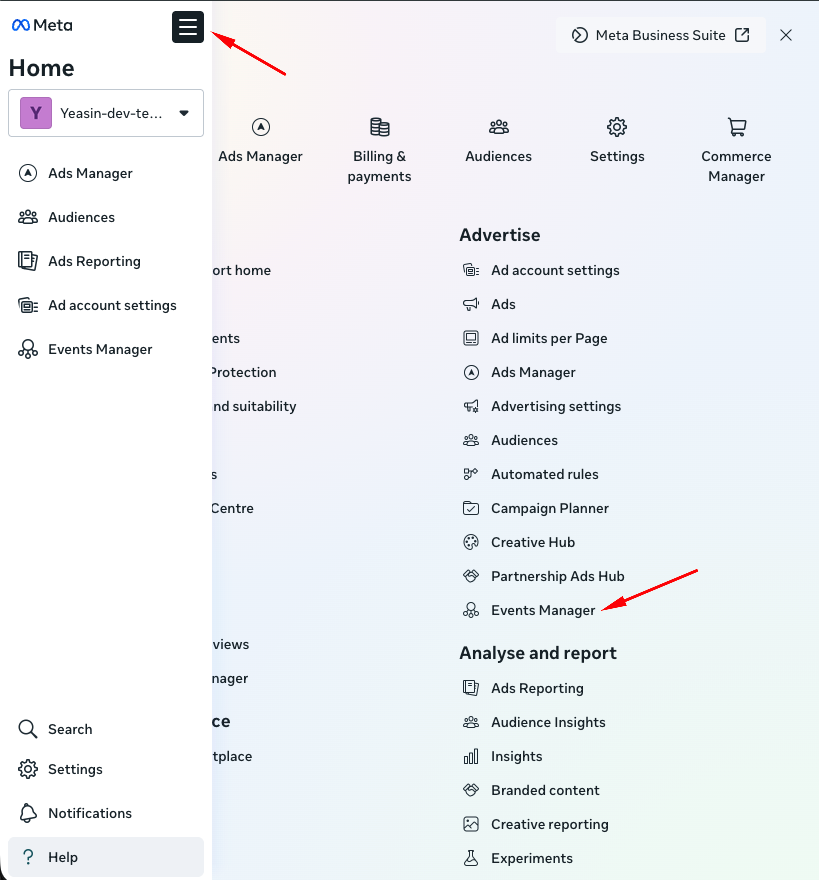The height and width of the screenshot is (880, 819).
Task: Open Creative Hub under Advertise
Action: coord(532,542)
